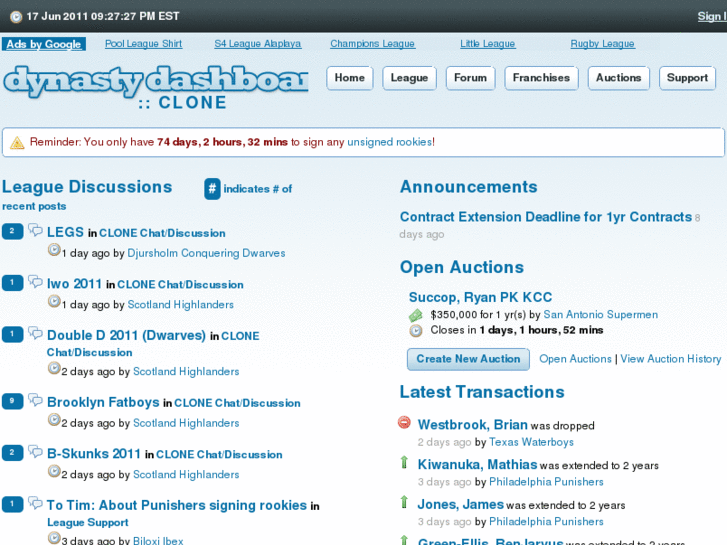Click the green up arrow beside Jones, James
The width and height of the screenshot is (727, 545).
pos(404,502)
